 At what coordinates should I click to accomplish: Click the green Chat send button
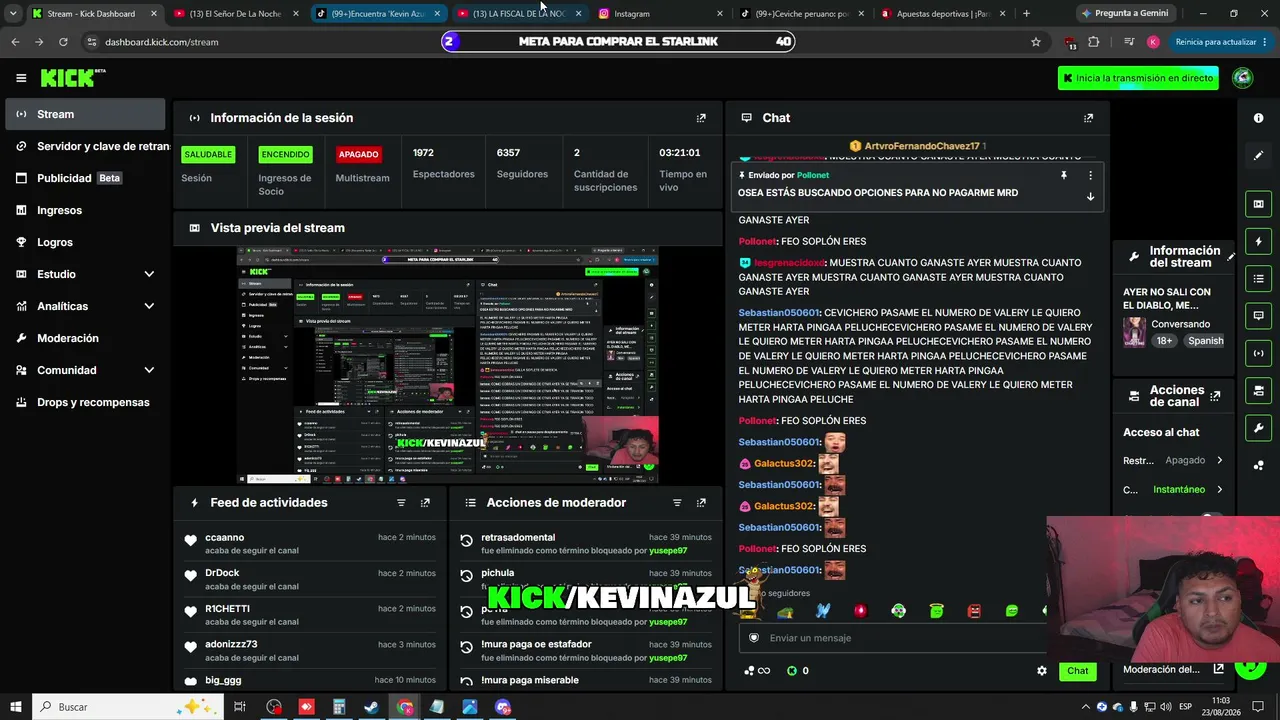[1077, 671]
